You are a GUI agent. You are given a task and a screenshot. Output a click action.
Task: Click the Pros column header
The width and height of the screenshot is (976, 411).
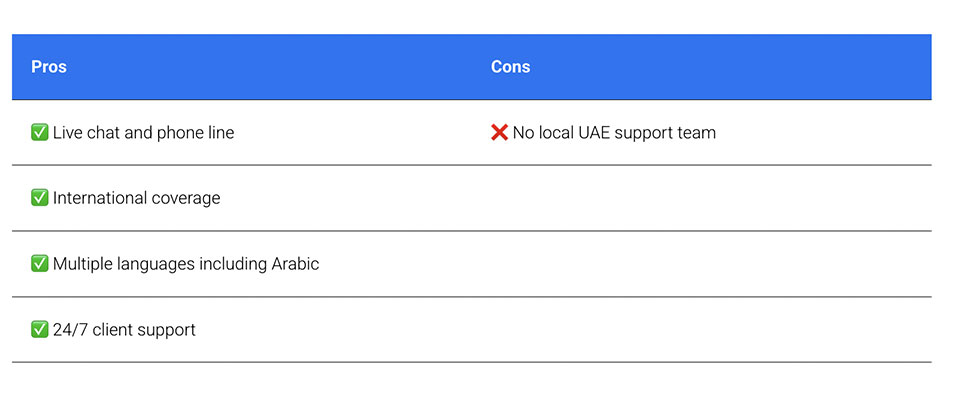49,67
